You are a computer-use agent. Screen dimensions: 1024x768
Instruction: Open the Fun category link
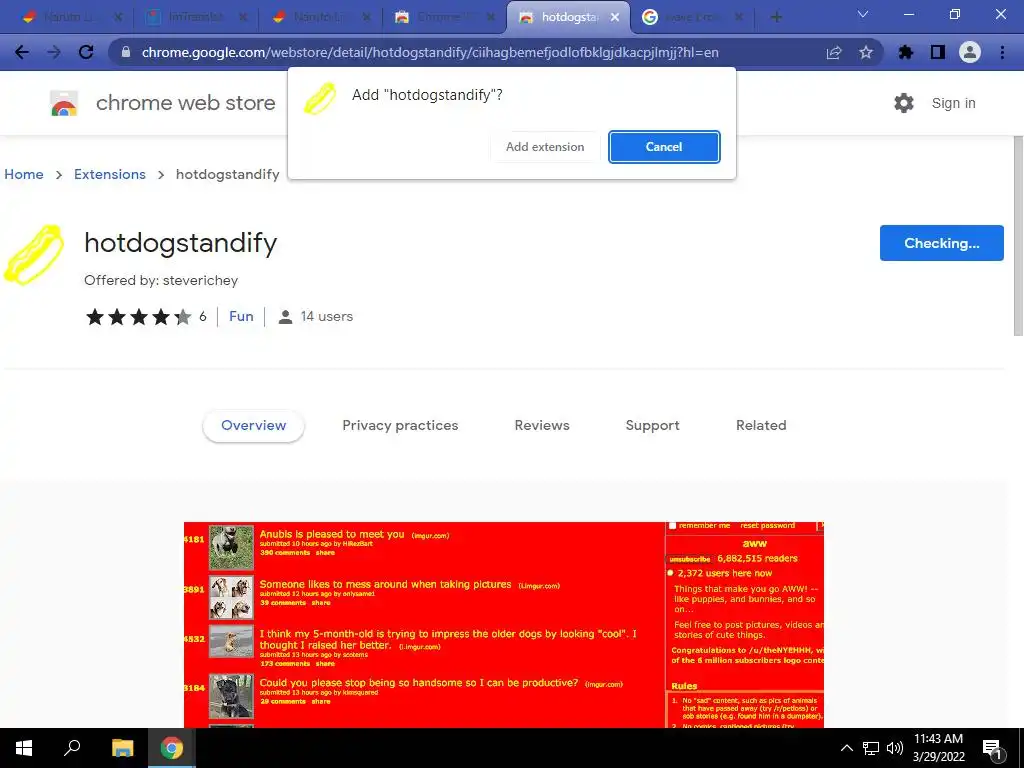pos(241,317)
